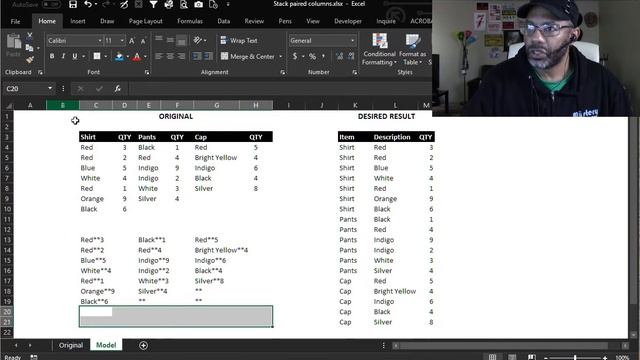The image size is (640, 360).
Task: Open the Calibri font name dropdown
Action: click(99, 41)
